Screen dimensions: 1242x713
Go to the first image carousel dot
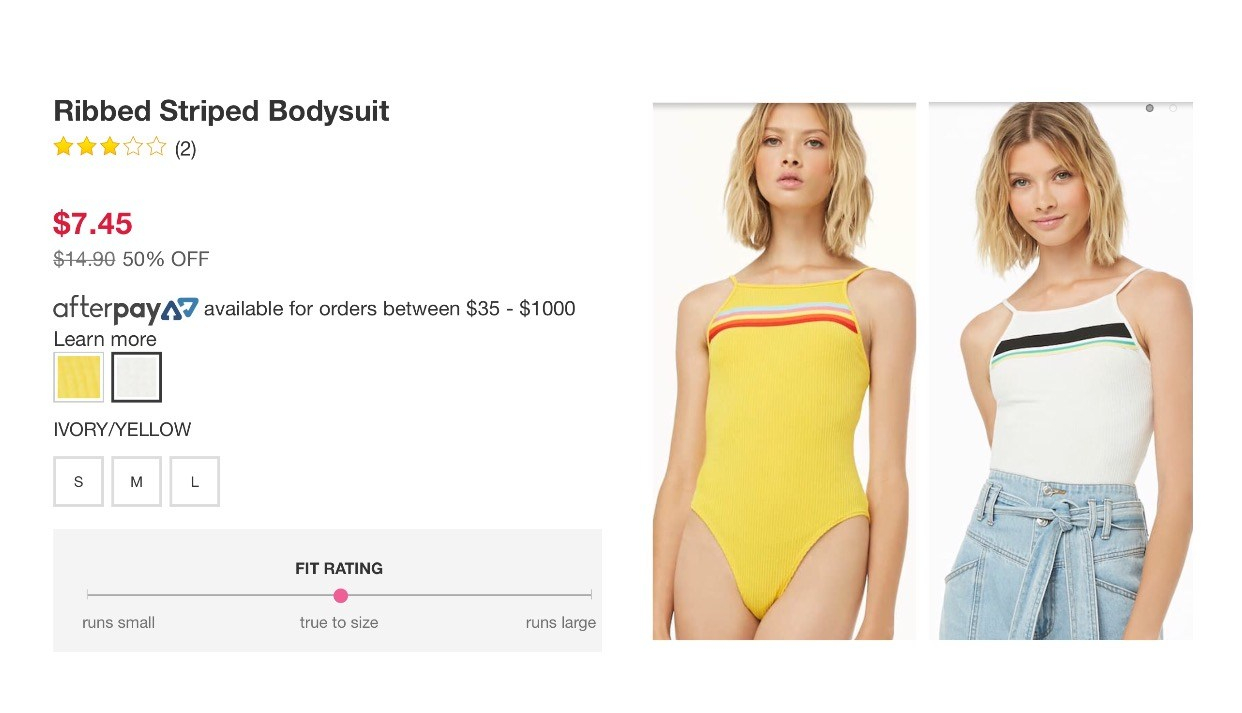click(x=1149, y=108)
